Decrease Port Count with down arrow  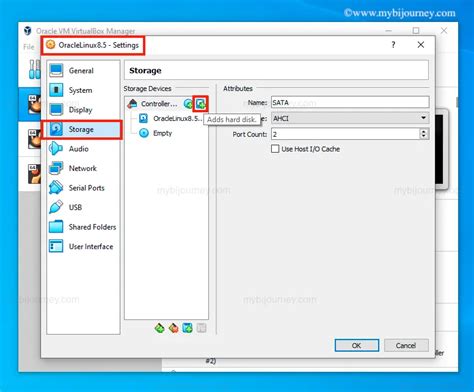(424, 137)
